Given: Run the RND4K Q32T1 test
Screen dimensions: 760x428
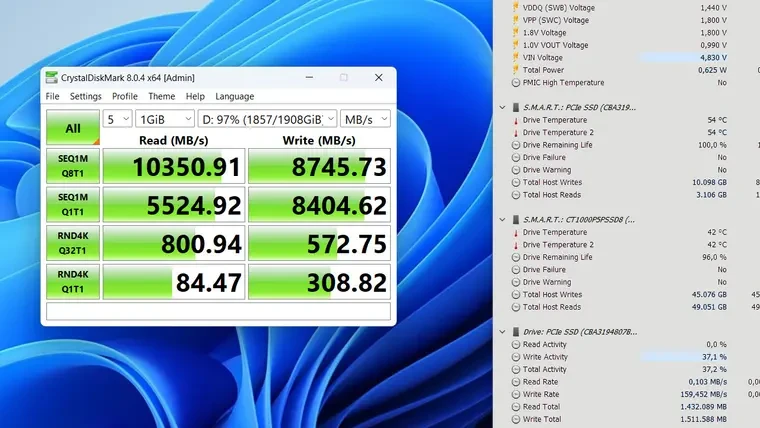Looking at the screenshot, I should 73,243.
